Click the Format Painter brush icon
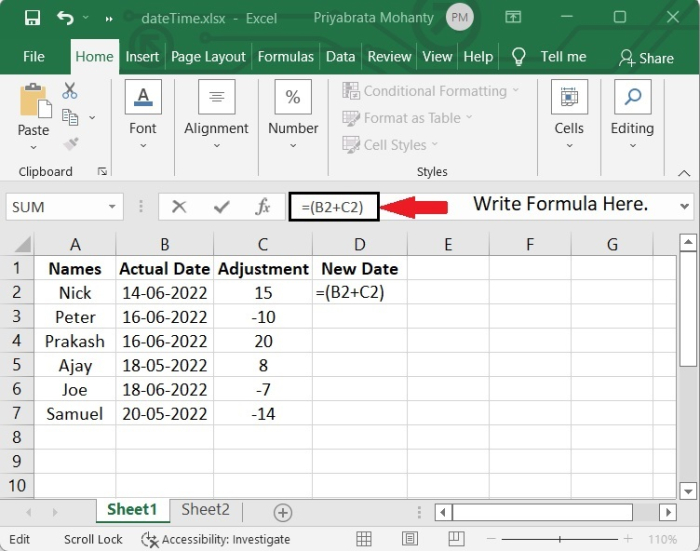This screenshot has width=700, height=551. [x=70, y=144]
